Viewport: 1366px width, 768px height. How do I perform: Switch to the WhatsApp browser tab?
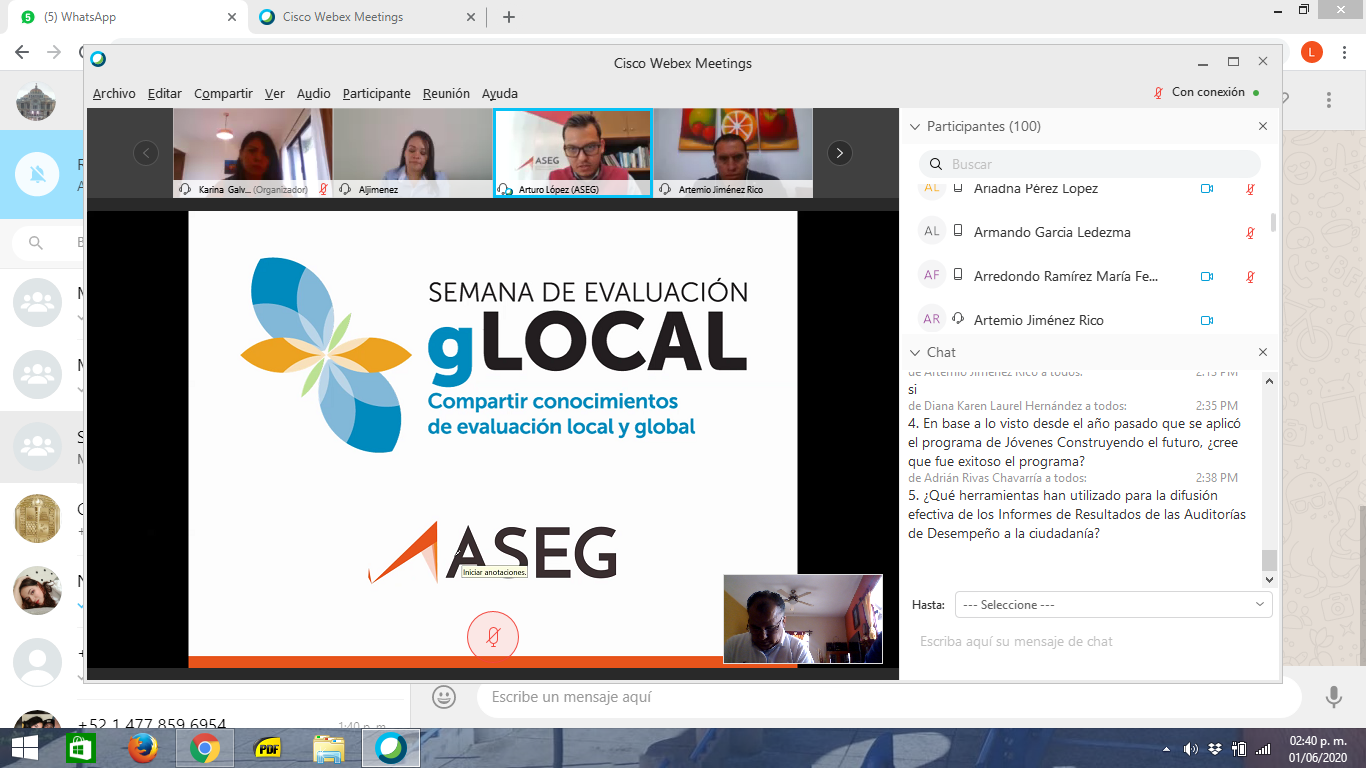128,17
